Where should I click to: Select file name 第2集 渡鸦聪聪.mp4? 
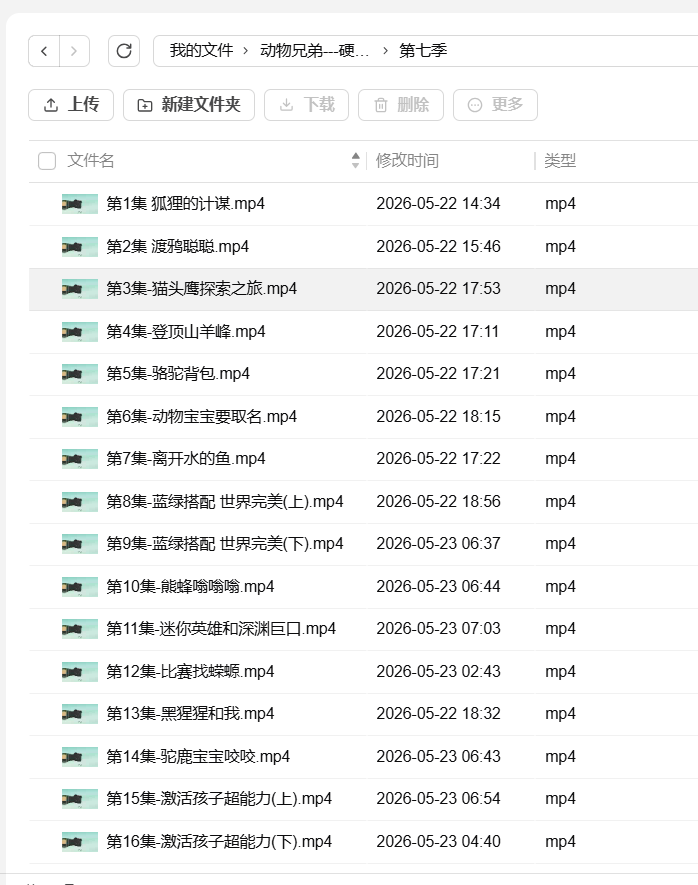[178, 247]
